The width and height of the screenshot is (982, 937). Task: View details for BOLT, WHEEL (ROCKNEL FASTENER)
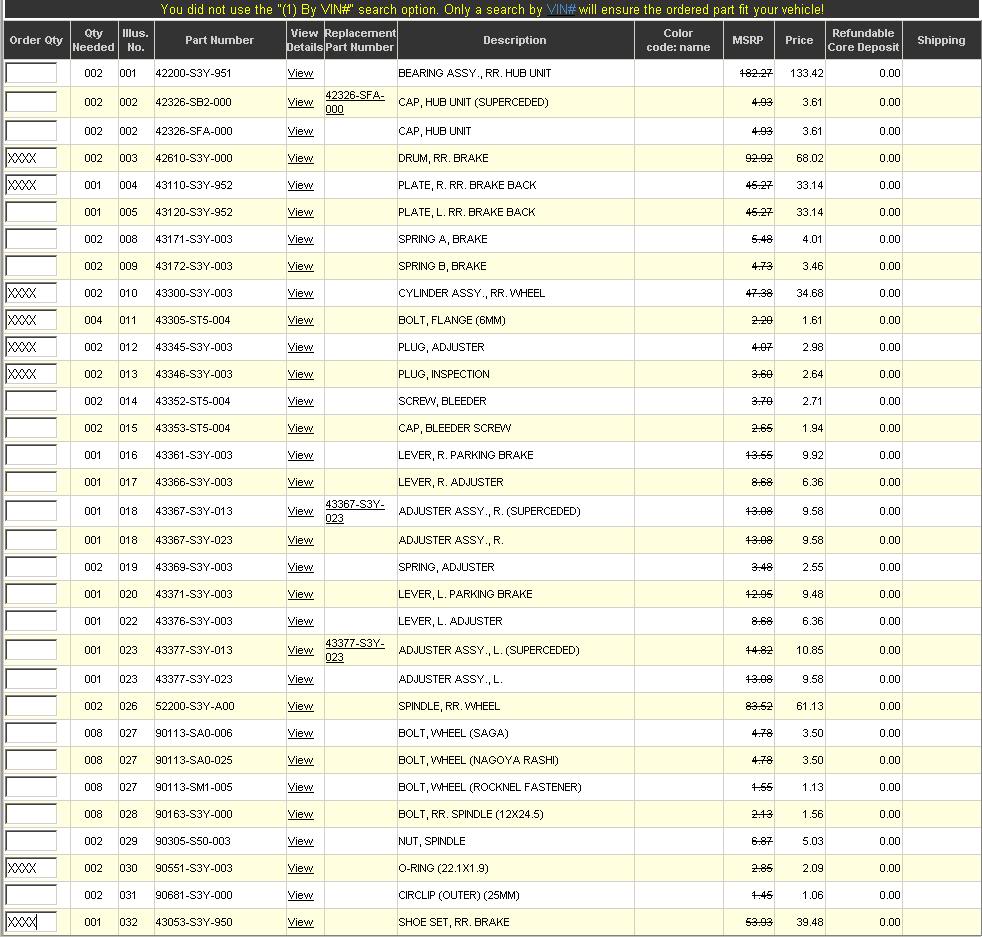point(300,787)
